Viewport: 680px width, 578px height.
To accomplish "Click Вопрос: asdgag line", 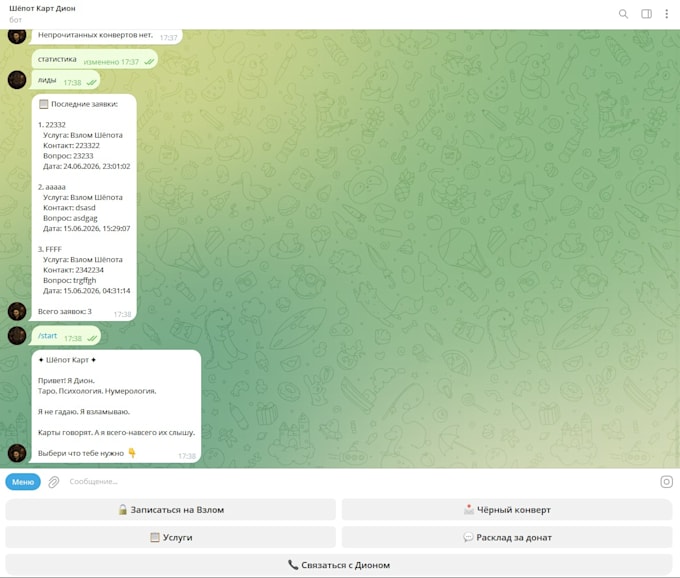I will (x=70, y=218).
